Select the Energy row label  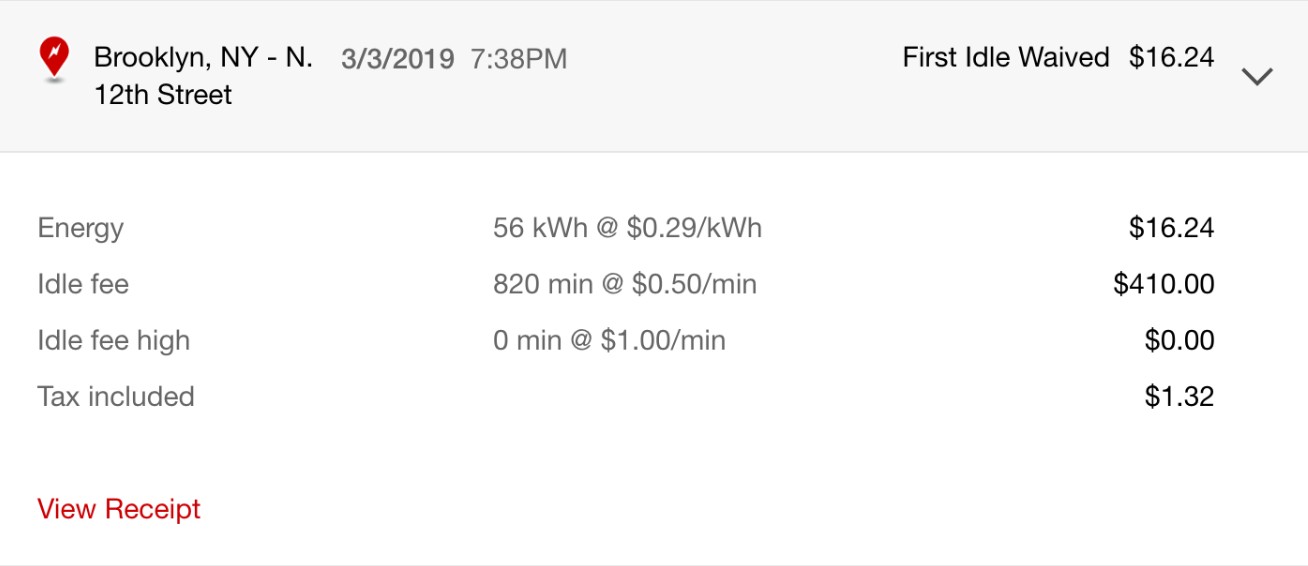(81, 229)
